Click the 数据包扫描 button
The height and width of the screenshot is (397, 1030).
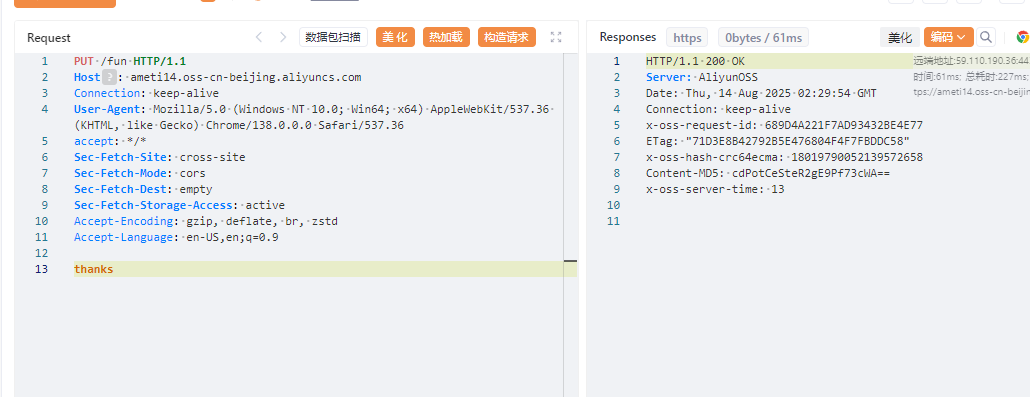click(x=333, y=37)
